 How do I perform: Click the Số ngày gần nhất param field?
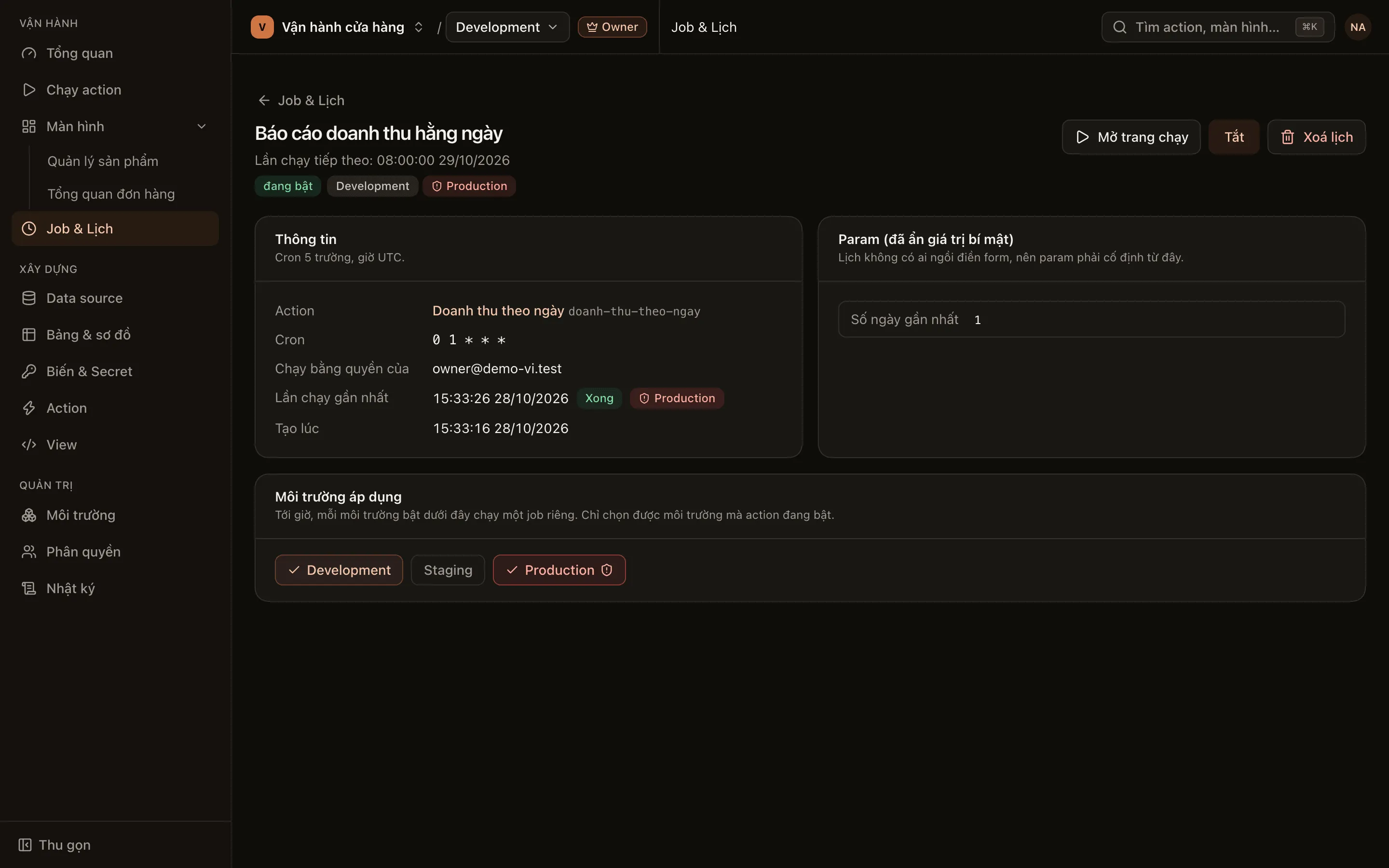(1091, 319)
